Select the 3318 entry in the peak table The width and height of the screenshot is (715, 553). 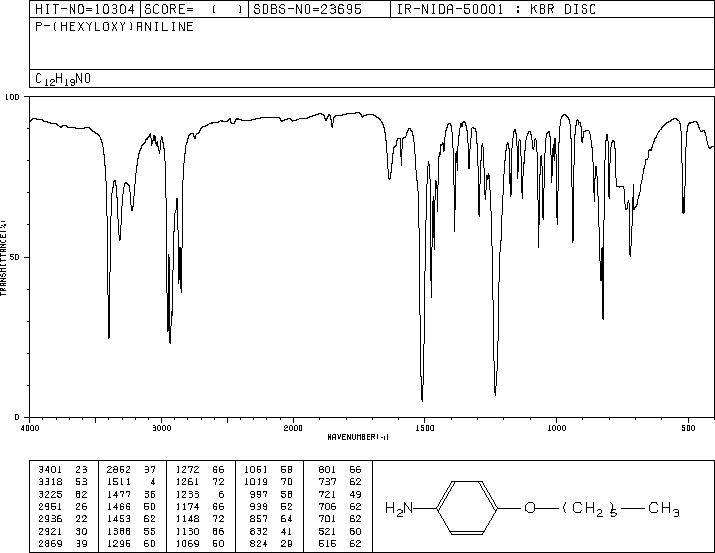pos(50,482)
